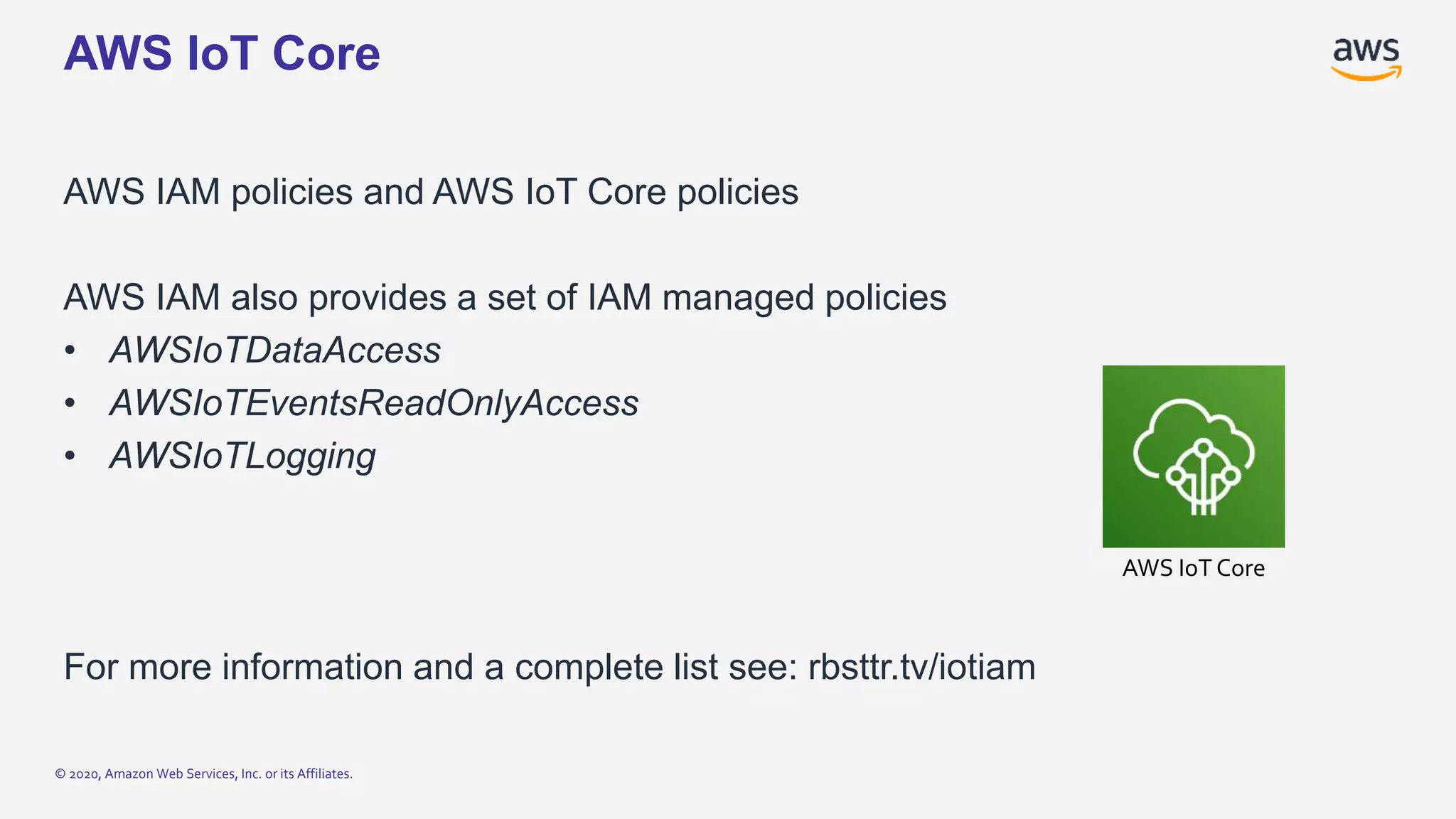This screenshot has height=819, width=1456.
Task: Click the AWS logo in the corner
Action: coord(1366,57)
